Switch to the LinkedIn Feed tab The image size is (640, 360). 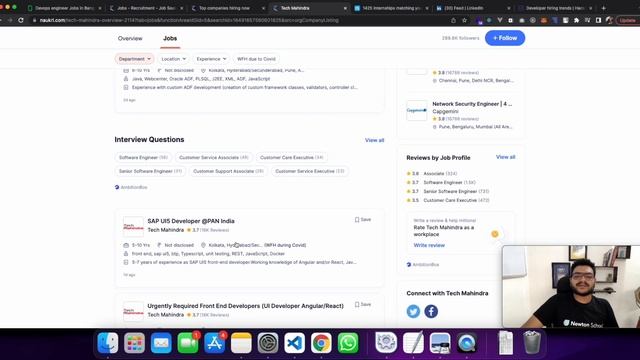pos(472,8)
